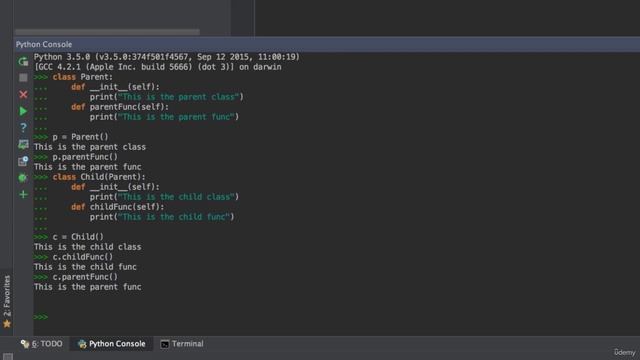Close the console with the red X

[23, 94]
